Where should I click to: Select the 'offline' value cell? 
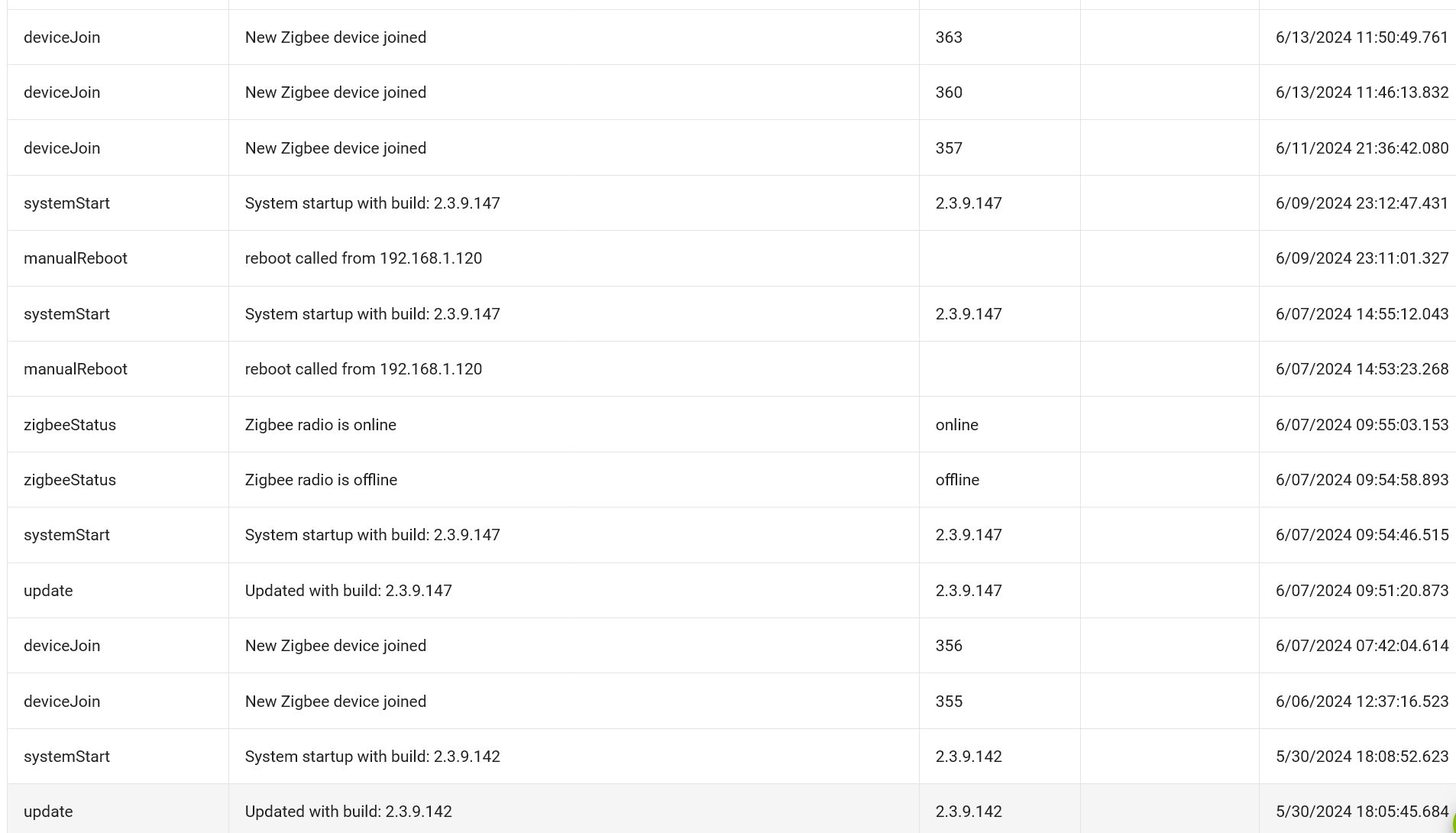(957, 480)
